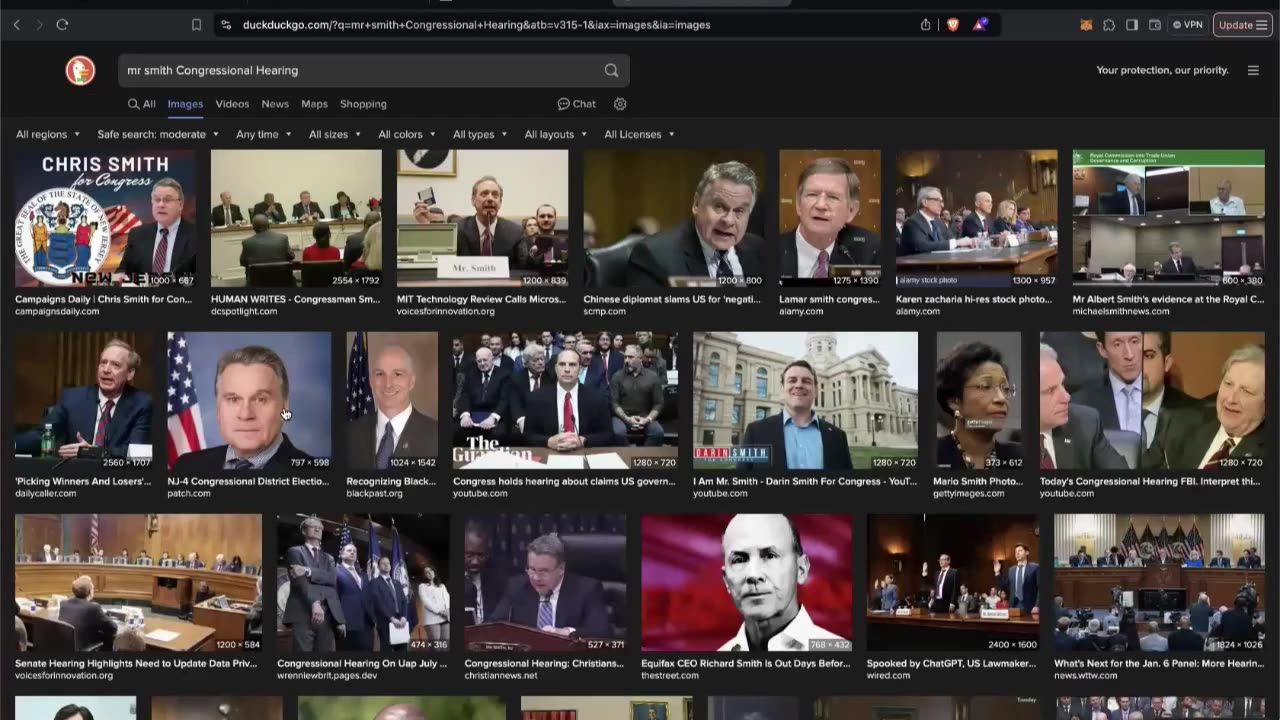Open the Guardian Congress holds hearing thumbnail
The width and height of the screenshot is (1280, 720).
click(565, 401)
